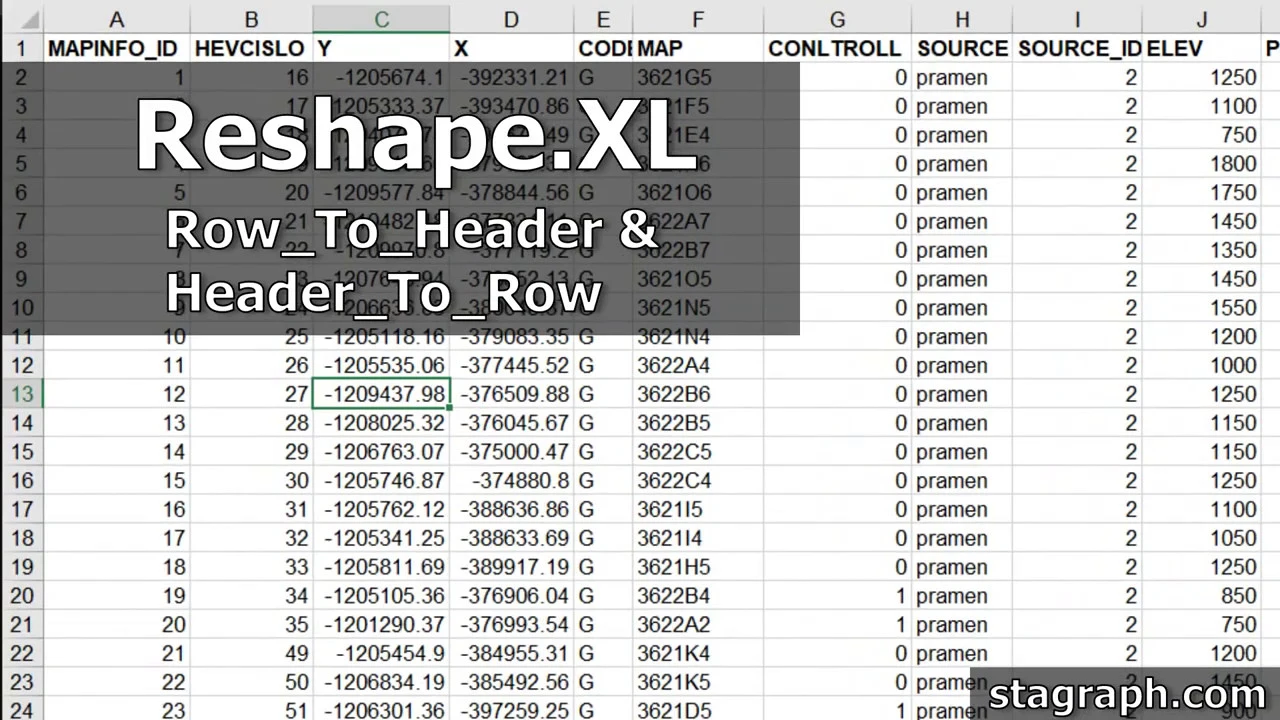
Task: Select column header H
Action: tap(962, 19)
